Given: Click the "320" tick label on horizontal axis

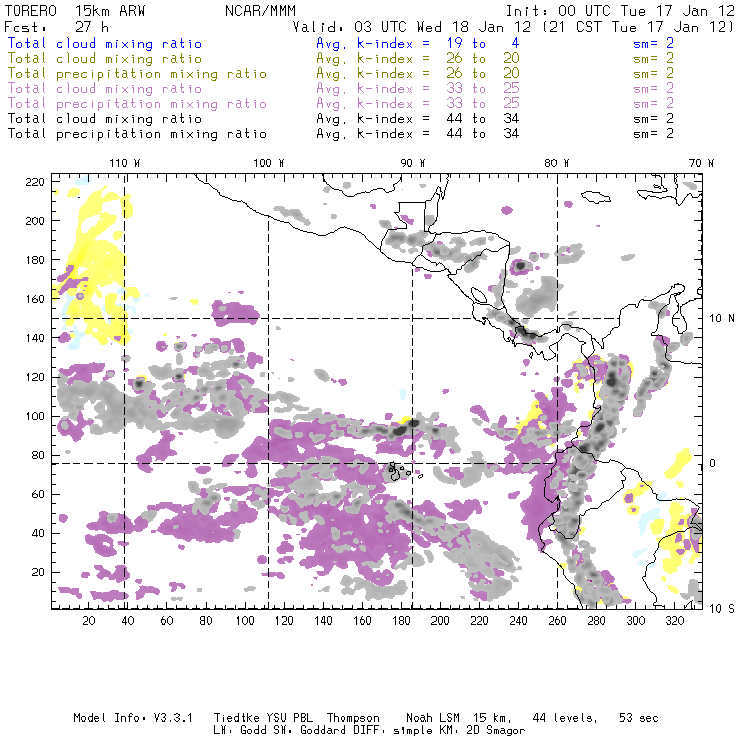Looking at the screenshot, I should pyautogui.click(x=674, y=621).
